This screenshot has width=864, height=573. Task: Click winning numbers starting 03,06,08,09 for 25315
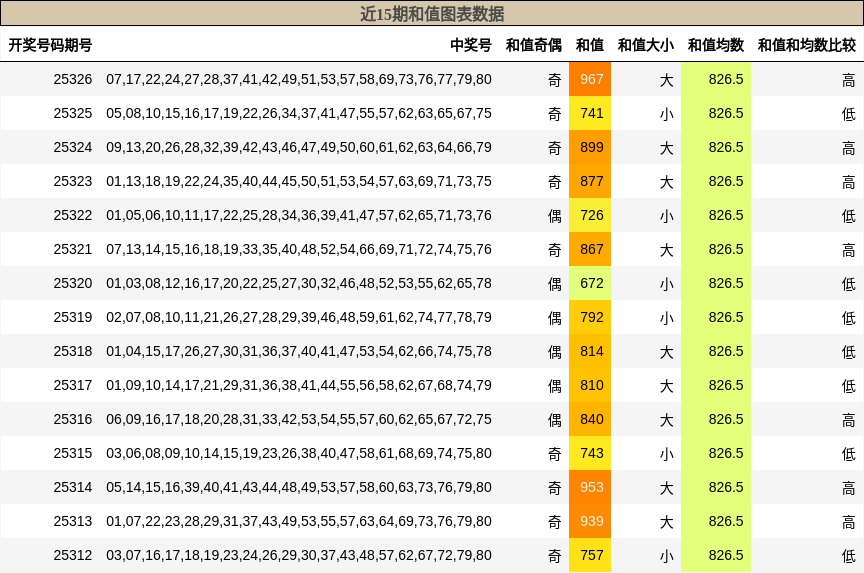click(x=299, y=453)
